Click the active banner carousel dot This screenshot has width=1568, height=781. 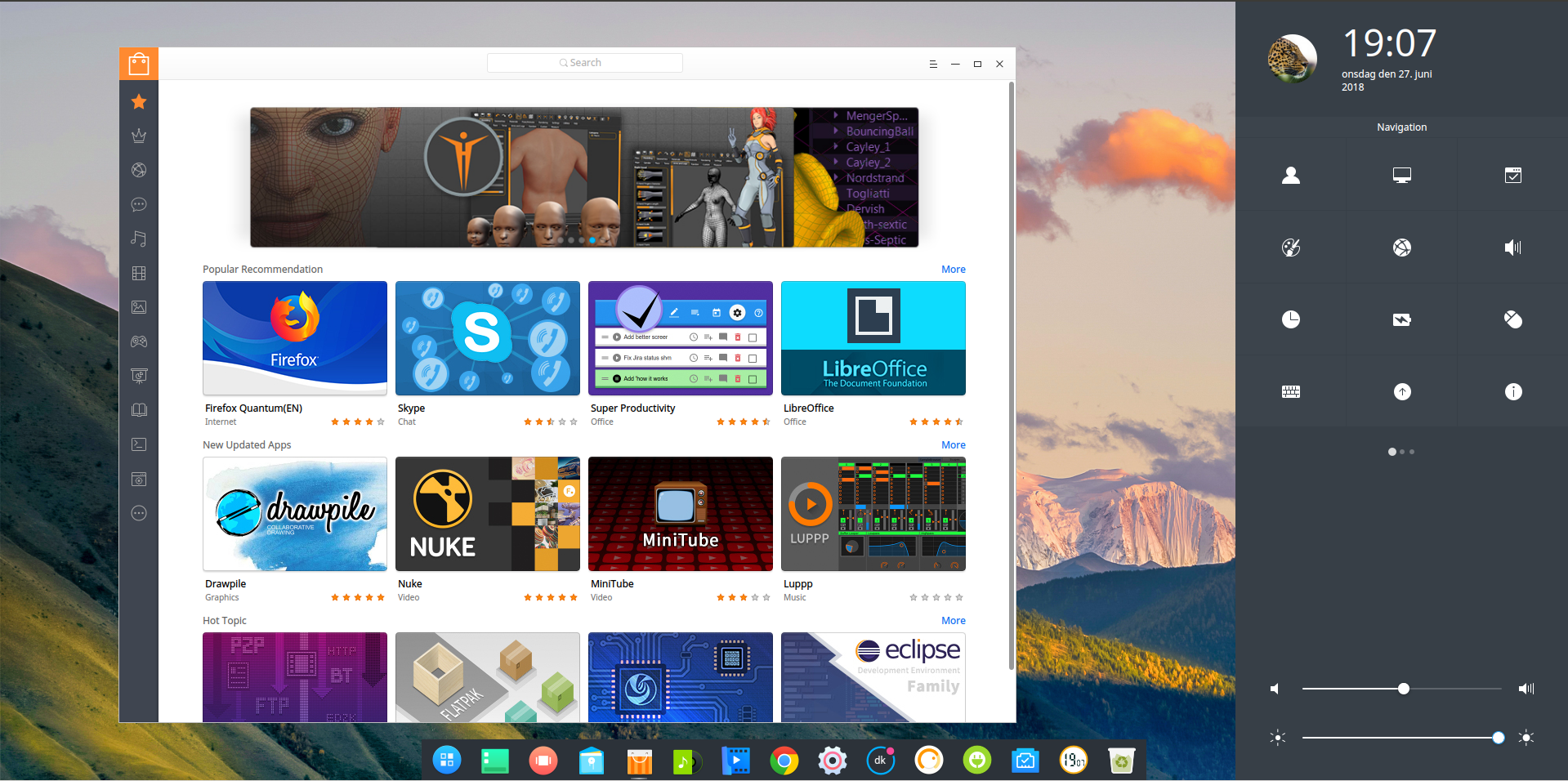click(592, 240)
